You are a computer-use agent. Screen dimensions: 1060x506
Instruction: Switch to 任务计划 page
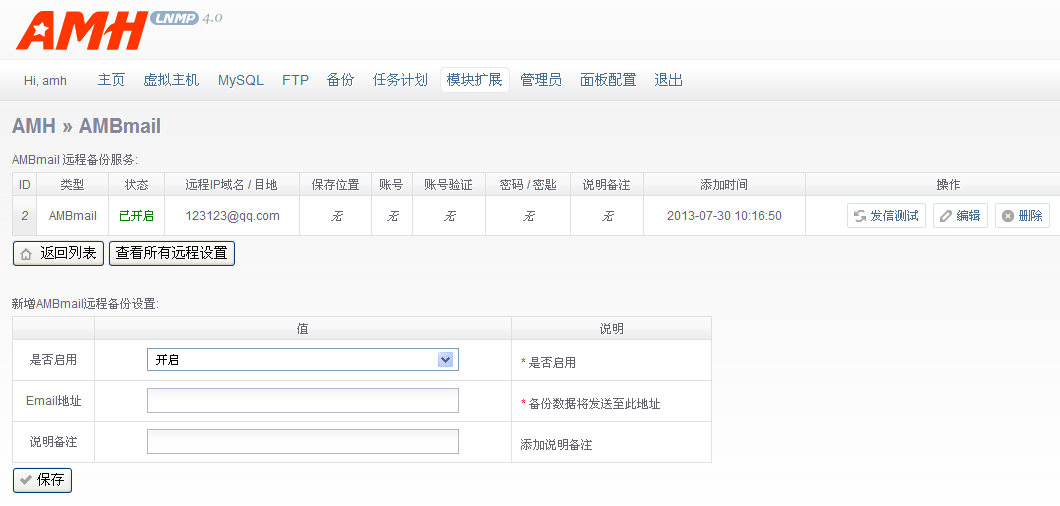coord(400,80)
